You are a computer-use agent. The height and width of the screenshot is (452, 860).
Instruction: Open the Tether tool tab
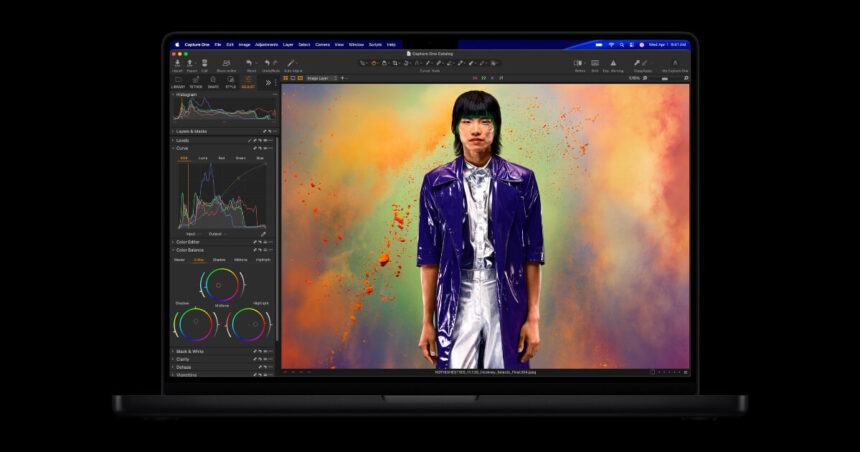pyautogui.click(x=195, y=82)
